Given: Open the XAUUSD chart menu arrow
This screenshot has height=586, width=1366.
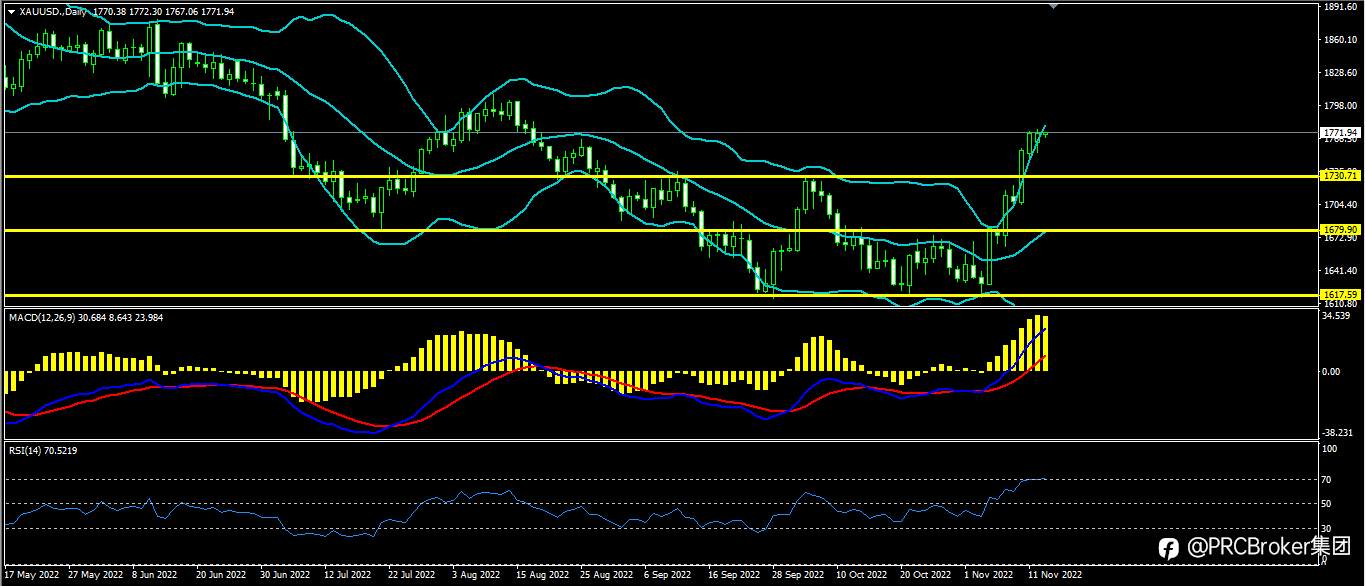Looking at the screenshot, I should (x=11, y=10).
